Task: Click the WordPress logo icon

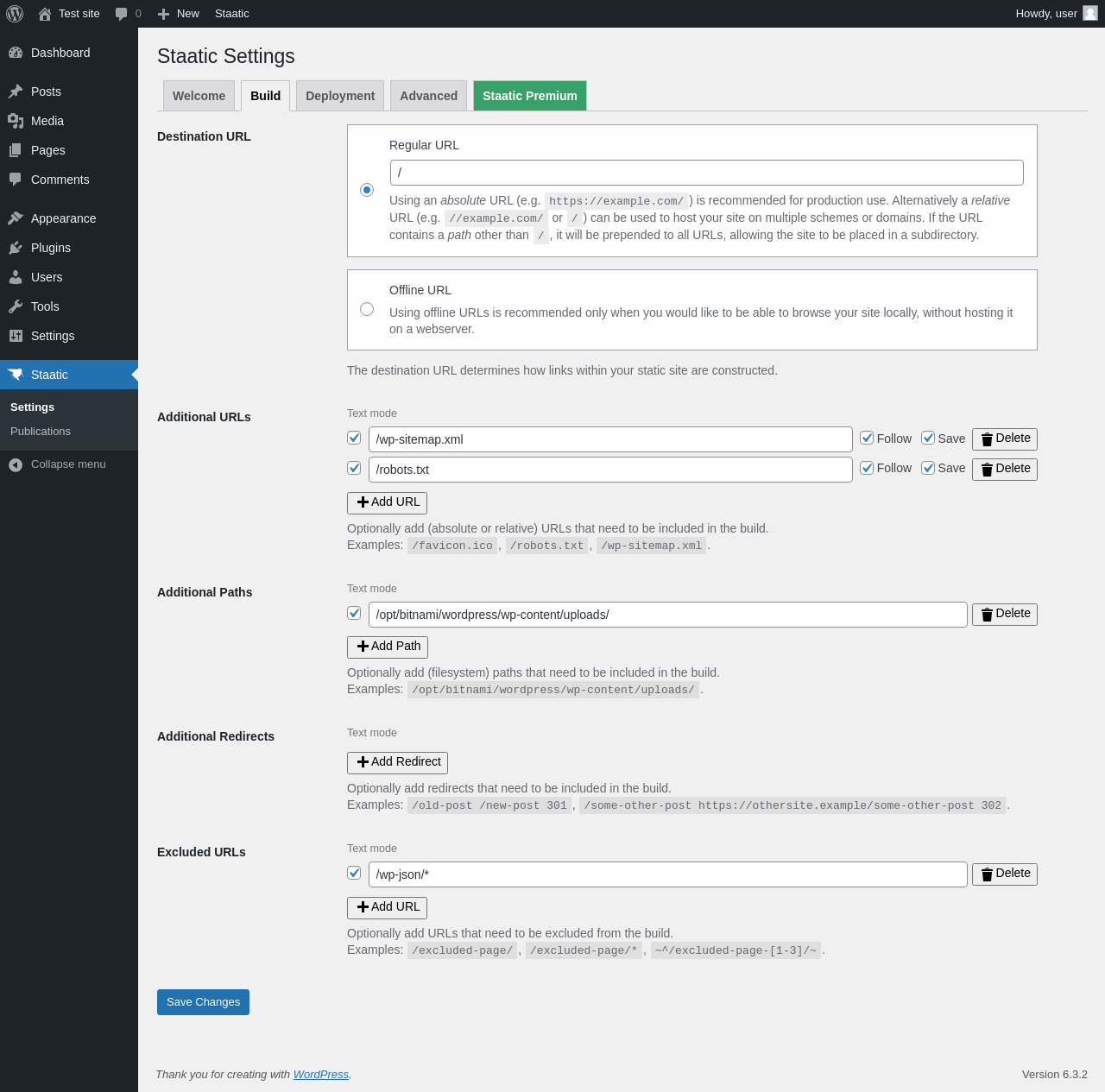Action: coord(15,14)
